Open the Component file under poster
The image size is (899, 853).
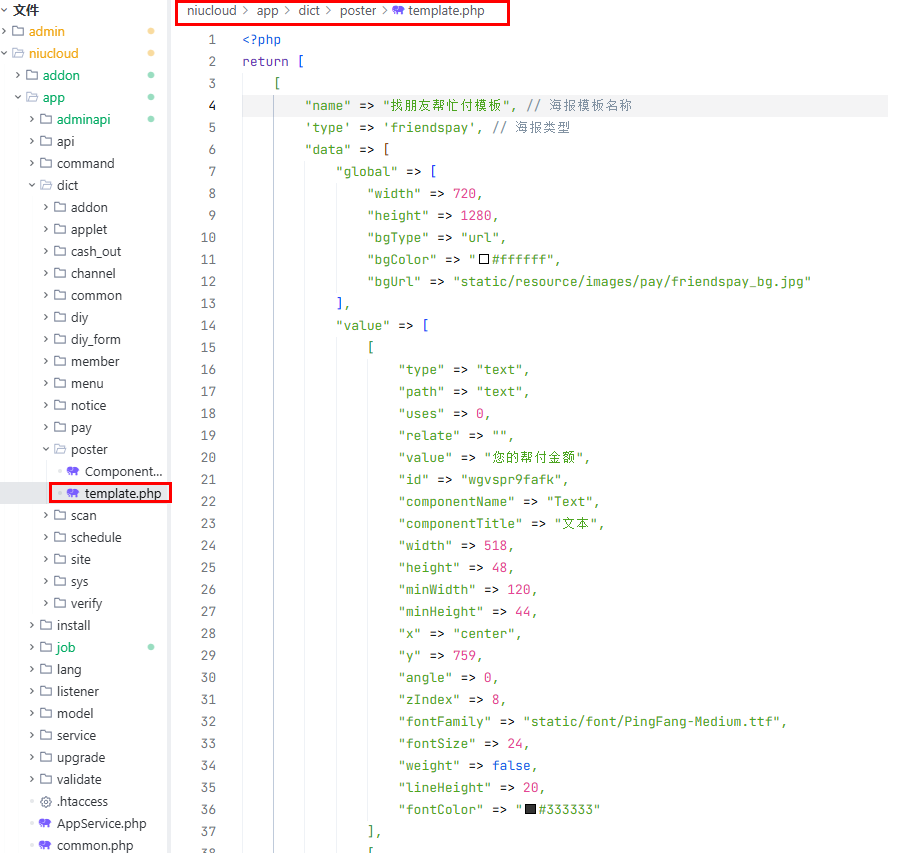(122, 471)
